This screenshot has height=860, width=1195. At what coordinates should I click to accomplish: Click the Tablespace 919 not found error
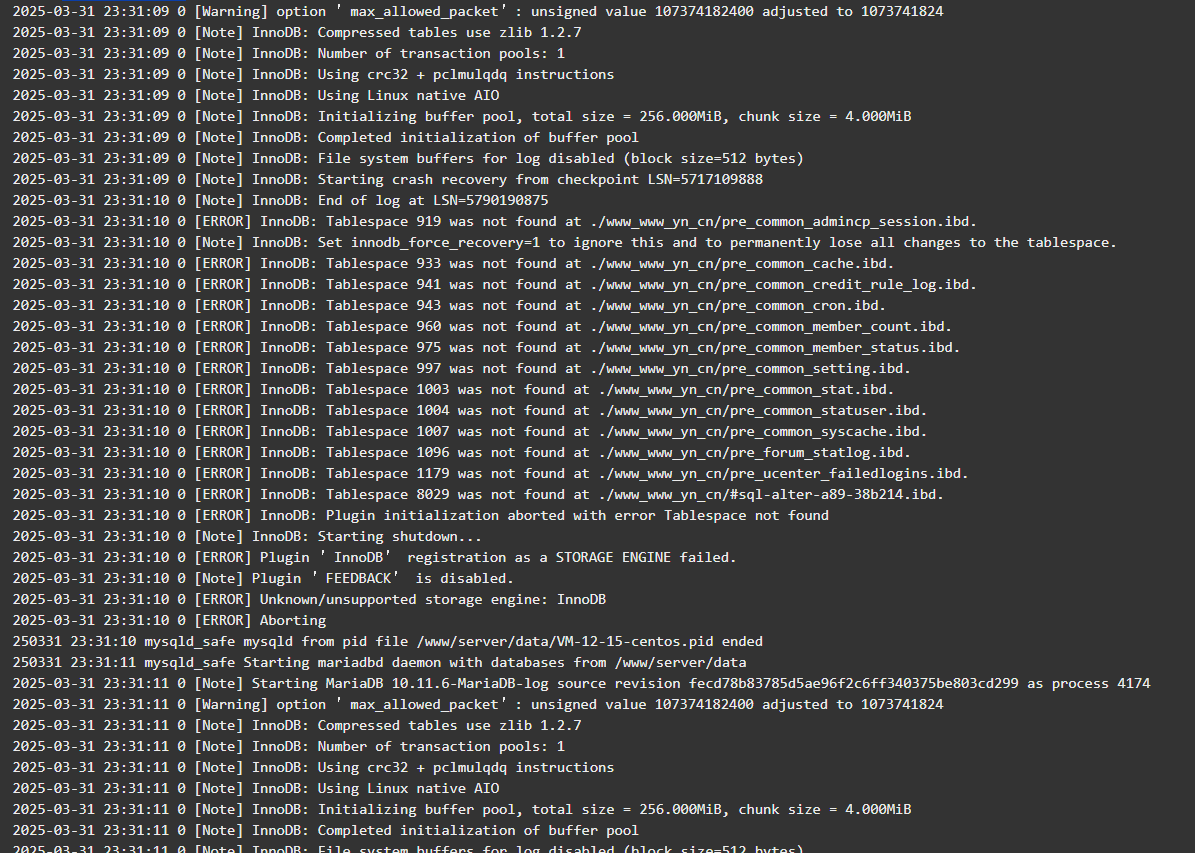click(495, 222)
